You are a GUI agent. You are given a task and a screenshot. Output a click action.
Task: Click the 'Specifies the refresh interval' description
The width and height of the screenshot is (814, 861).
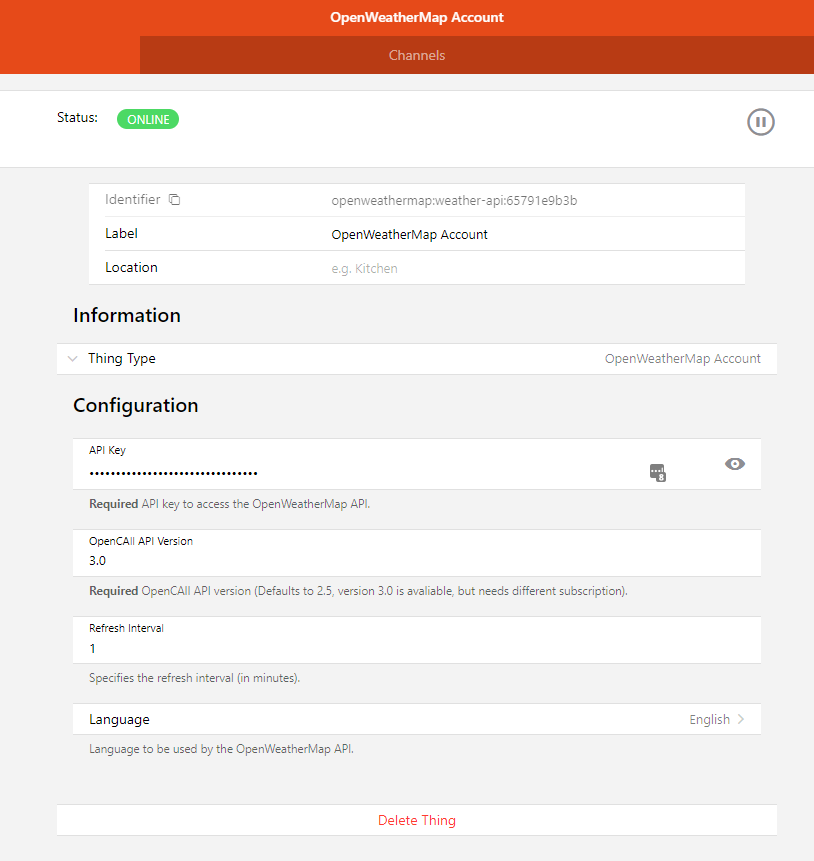(194, 678)
